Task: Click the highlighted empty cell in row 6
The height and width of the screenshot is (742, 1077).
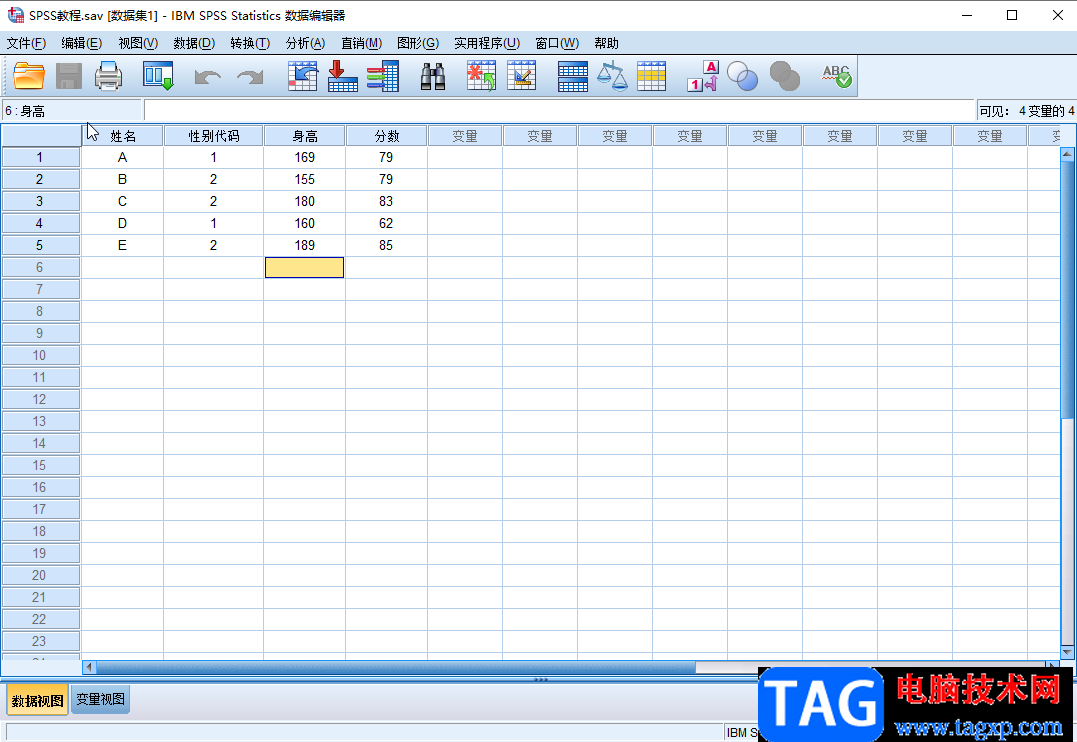Action: [304, 267]
